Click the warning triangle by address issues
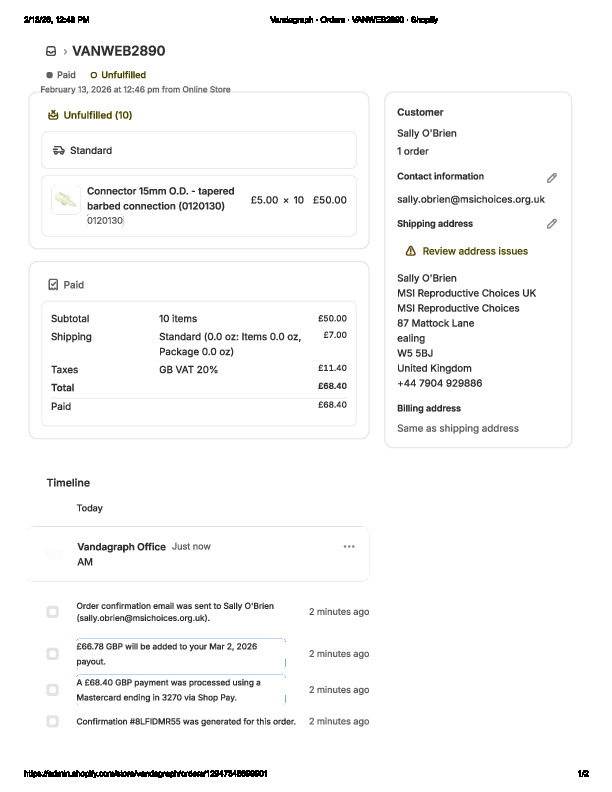612x792 pixels. 410,252
